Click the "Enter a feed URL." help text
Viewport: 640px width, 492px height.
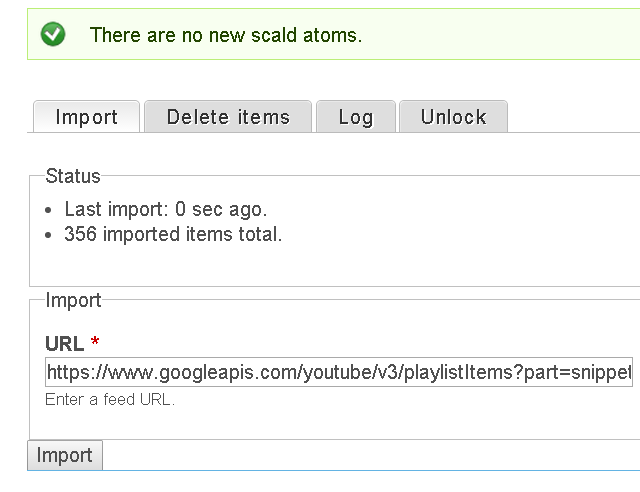[110, 399]
